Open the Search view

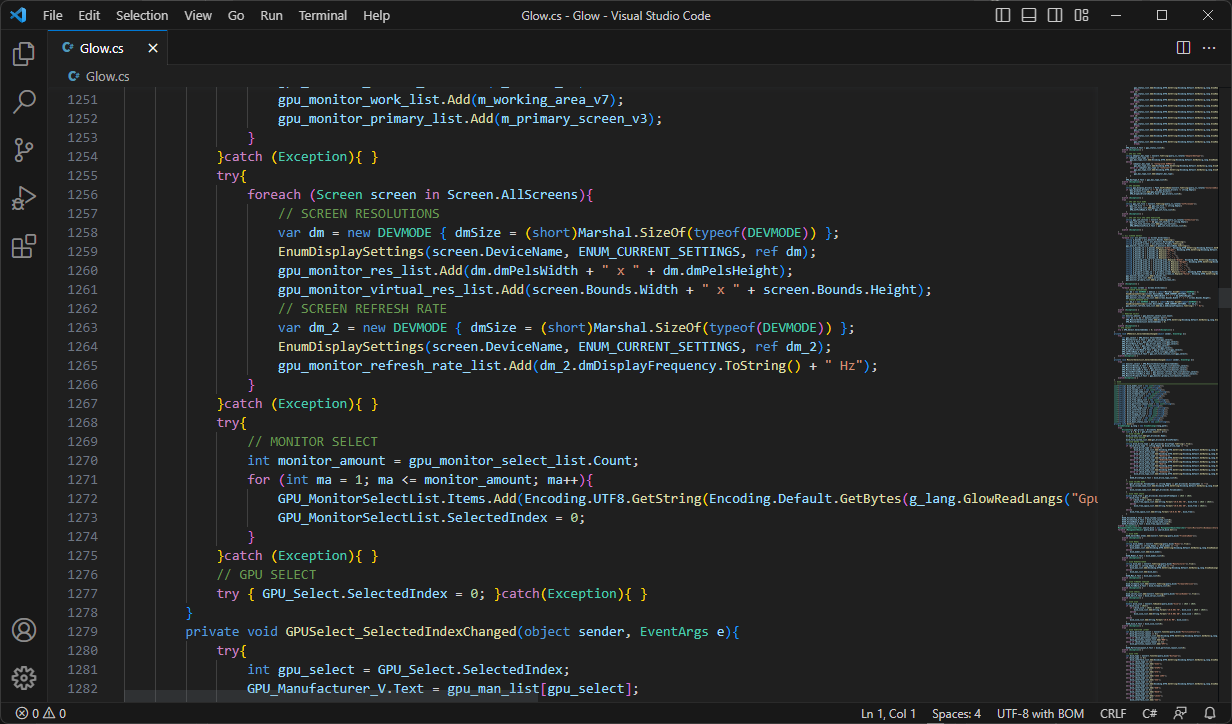(x=24, y=102)
